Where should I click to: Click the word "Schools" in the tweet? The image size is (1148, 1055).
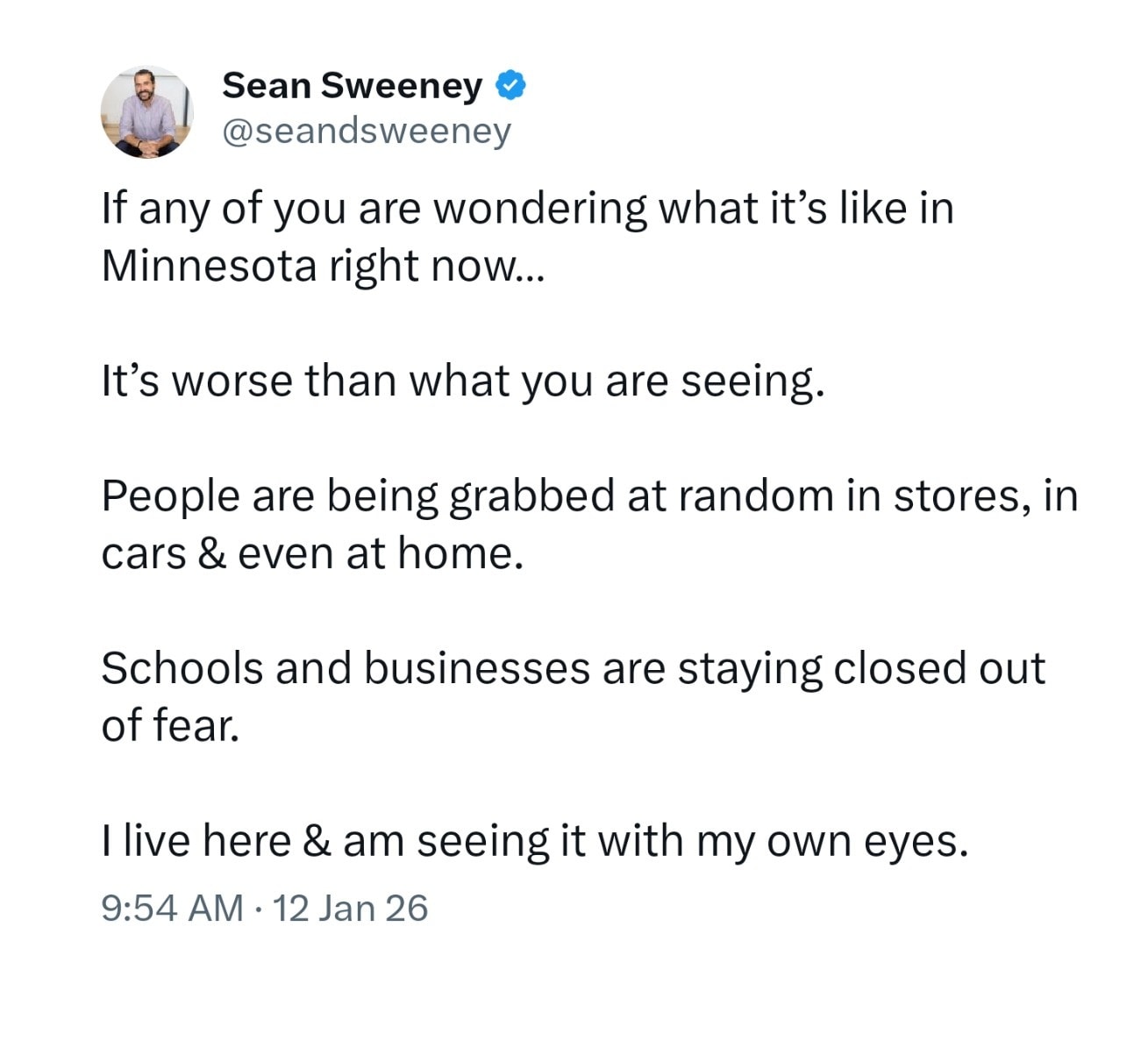(182, 668)
